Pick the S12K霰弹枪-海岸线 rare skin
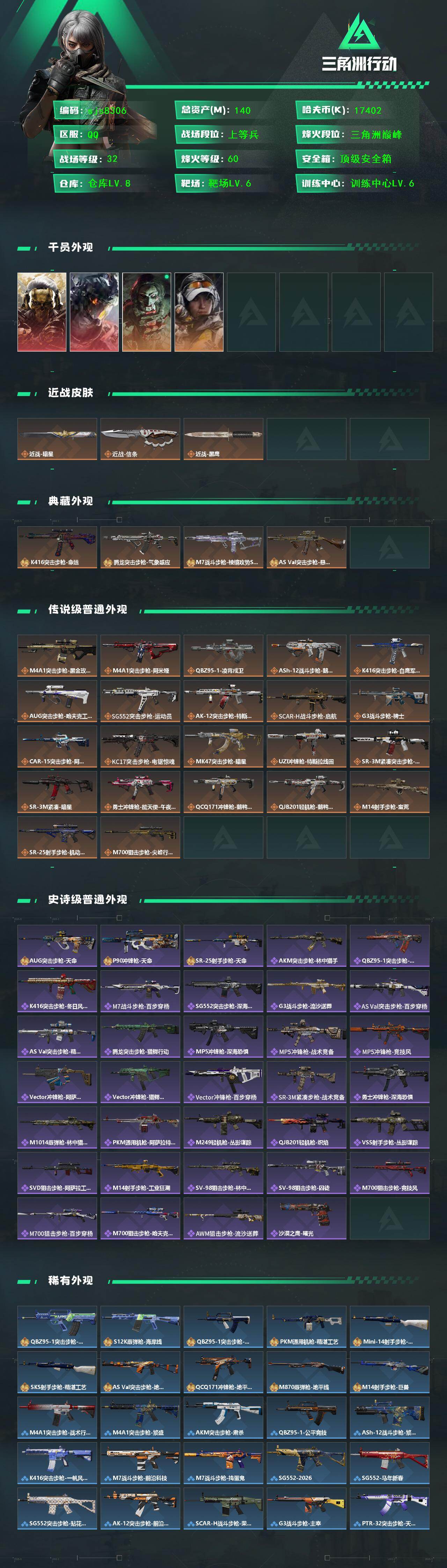 tap(140, 1326)
